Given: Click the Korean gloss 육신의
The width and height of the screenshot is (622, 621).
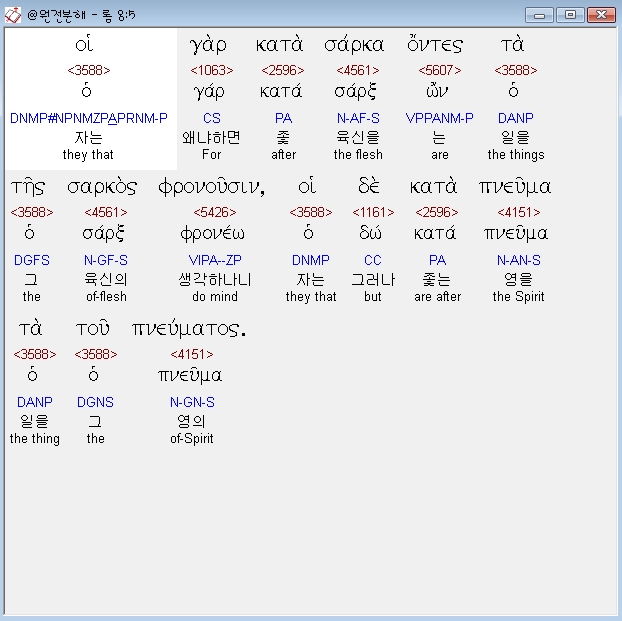Looking at the screenshot, I should (x=106, y=279).
